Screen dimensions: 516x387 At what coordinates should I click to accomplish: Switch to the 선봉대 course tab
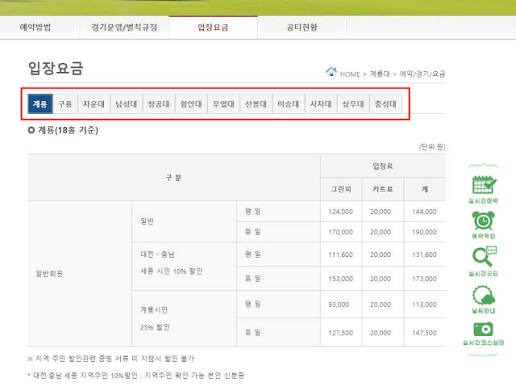tap(256, 104)
